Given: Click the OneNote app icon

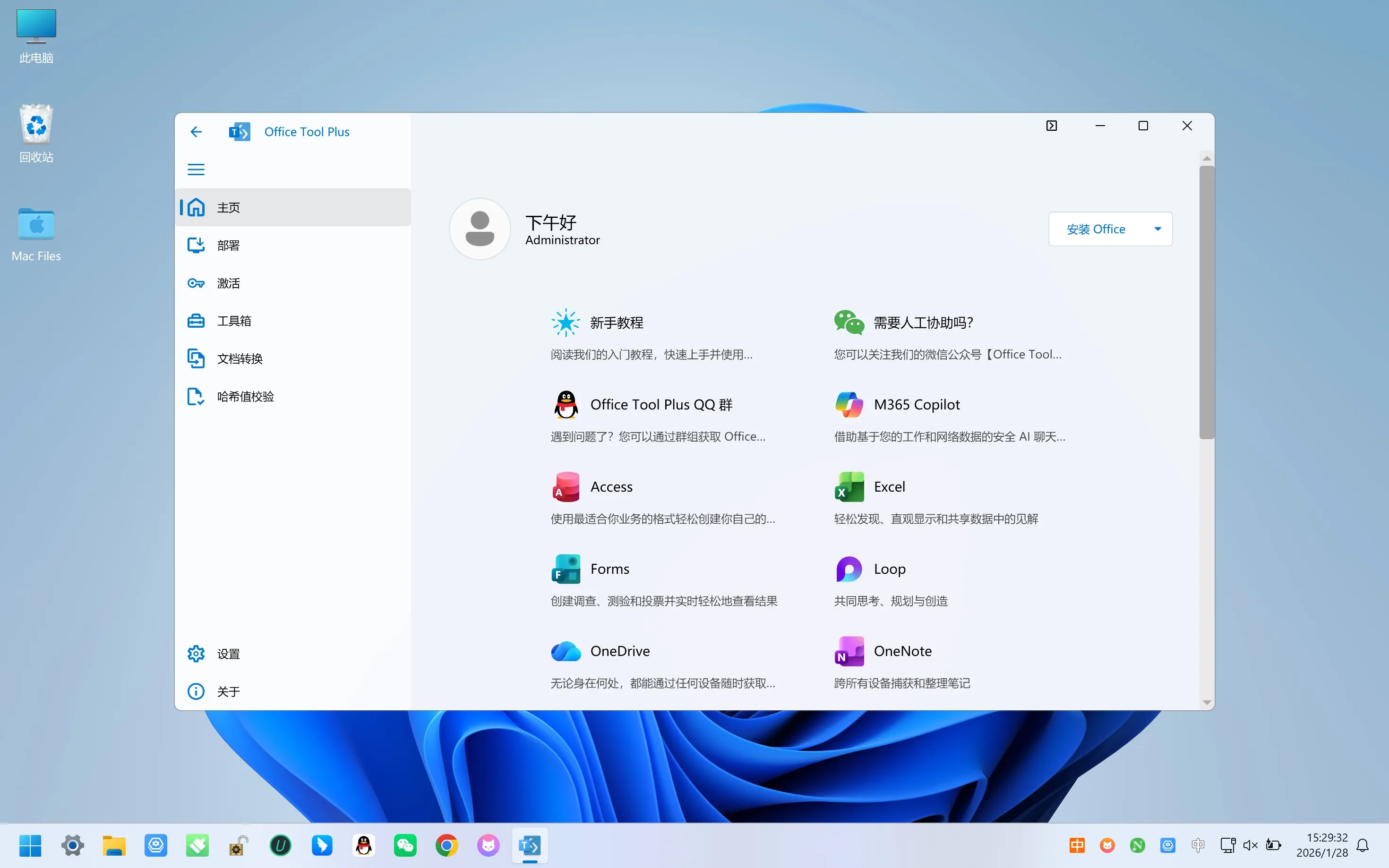Looking at the screenshot, I should [849, 651].
